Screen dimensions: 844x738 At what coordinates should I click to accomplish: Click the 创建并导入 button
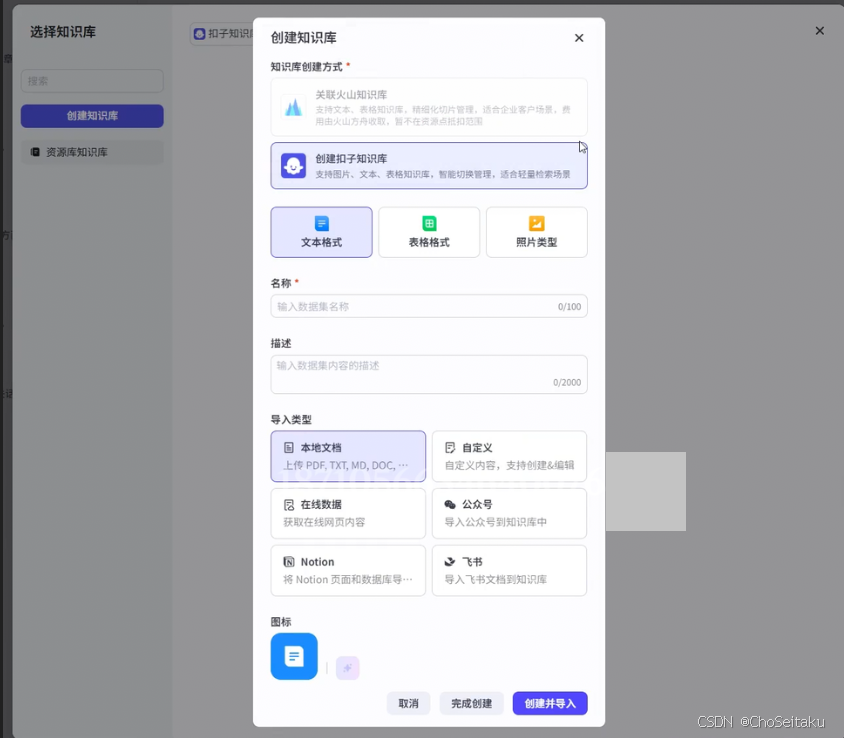click(550, 704)
